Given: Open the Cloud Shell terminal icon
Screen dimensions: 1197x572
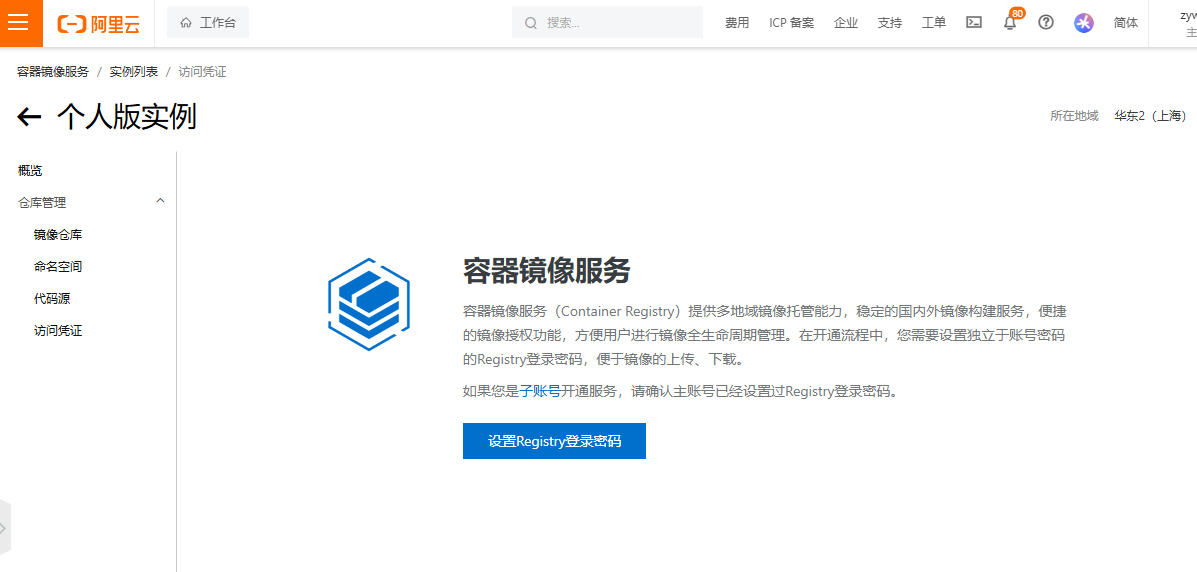Looking at the screenshot, I should coord(974,22).
